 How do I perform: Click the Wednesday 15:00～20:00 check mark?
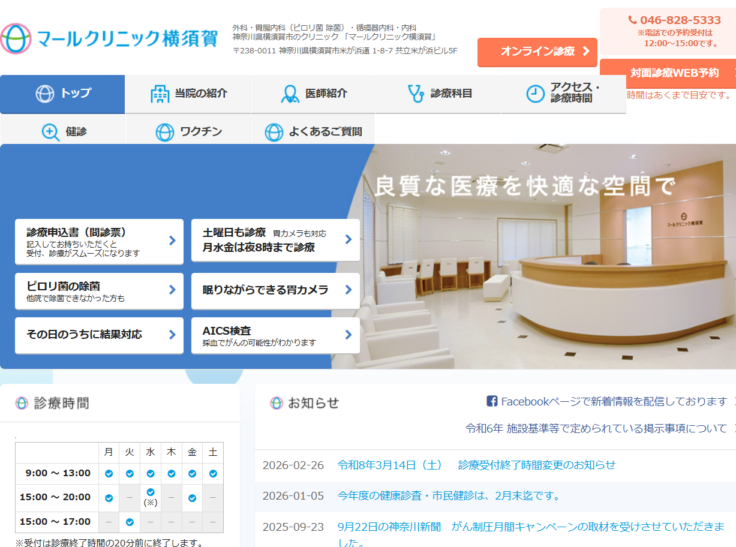point(150,492)
